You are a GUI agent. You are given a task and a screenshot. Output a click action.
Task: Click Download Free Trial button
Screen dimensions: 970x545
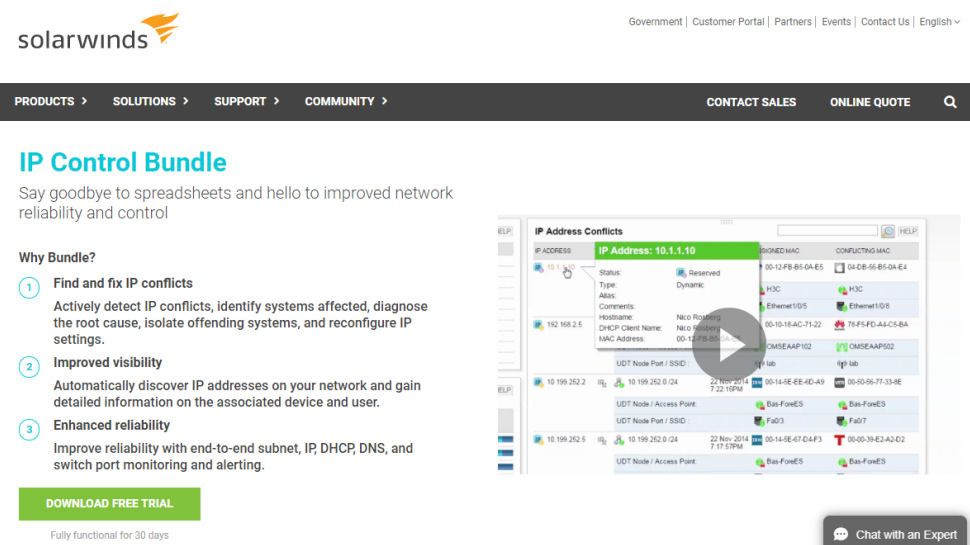(109, 504)
